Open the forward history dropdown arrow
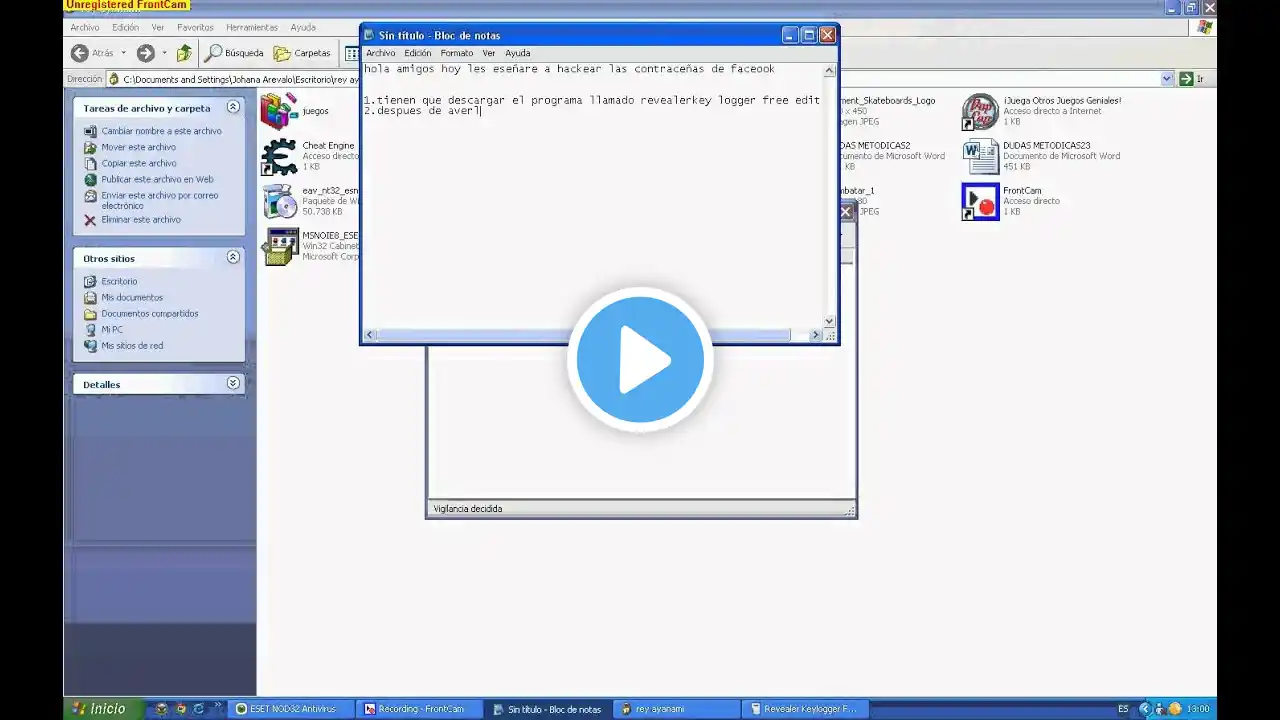Screen dimensions: 1280x720 [x=165, y=53]
